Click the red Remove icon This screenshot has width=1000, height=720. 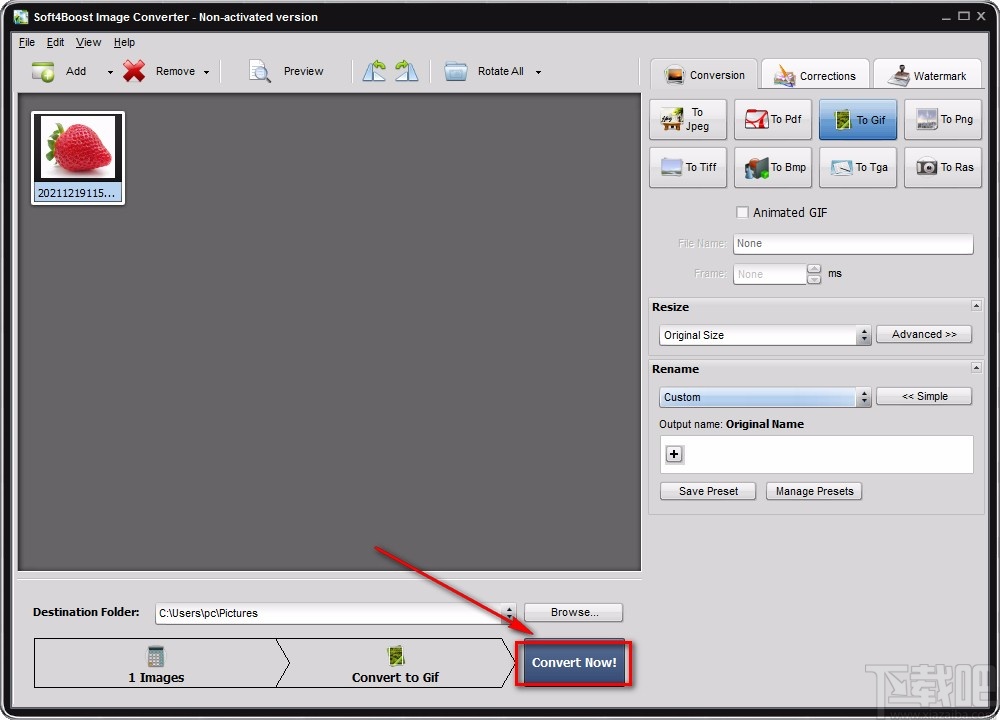click(134, 71)
